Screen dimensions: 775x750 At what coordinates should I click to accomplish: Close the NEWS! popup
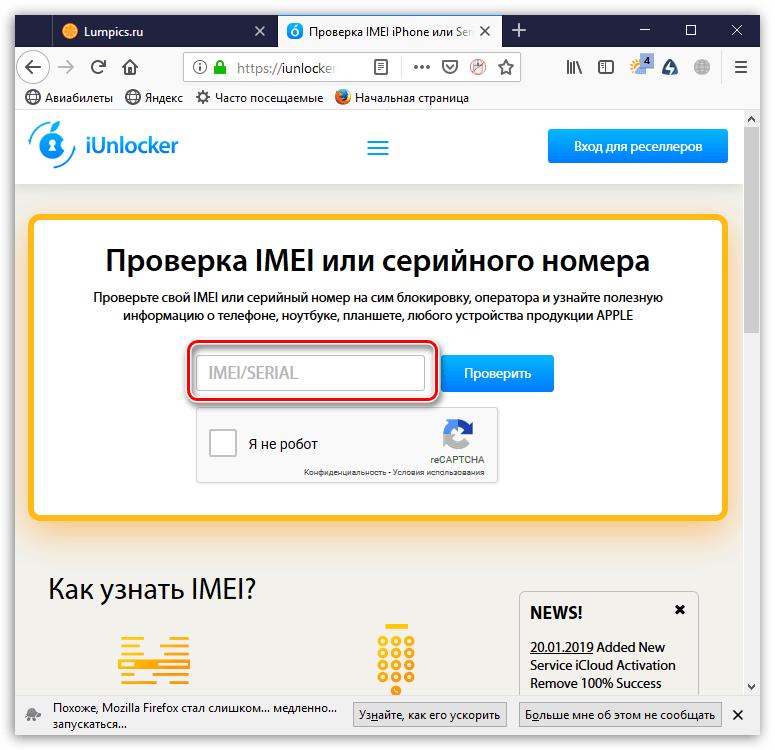pyautogui.click(x=680, y=610)
